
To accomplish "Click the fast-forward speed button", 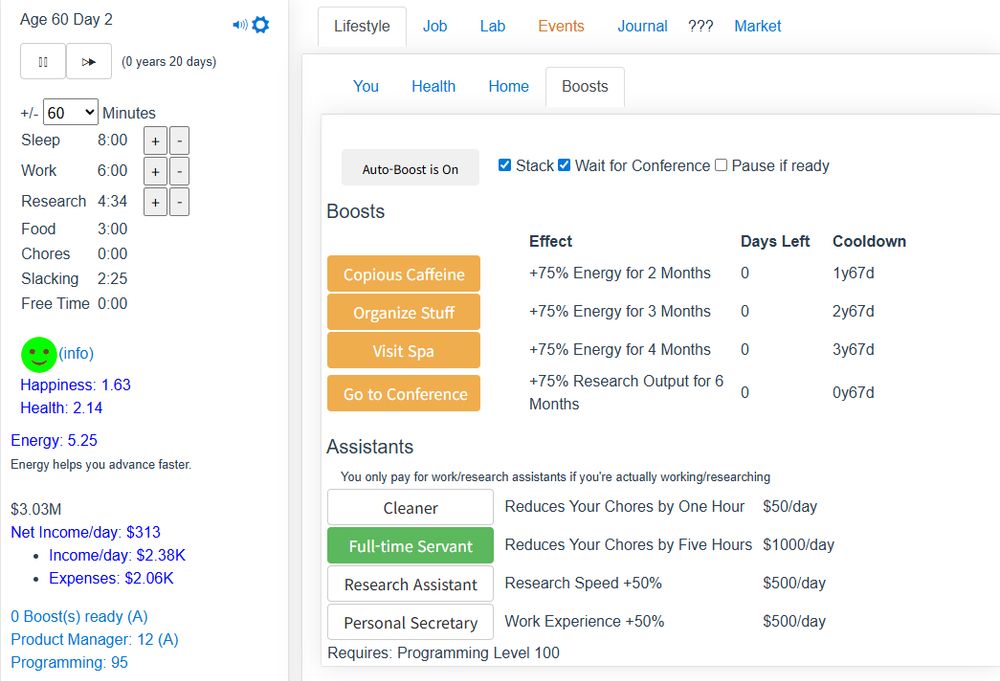I will [x=89, y=62].
